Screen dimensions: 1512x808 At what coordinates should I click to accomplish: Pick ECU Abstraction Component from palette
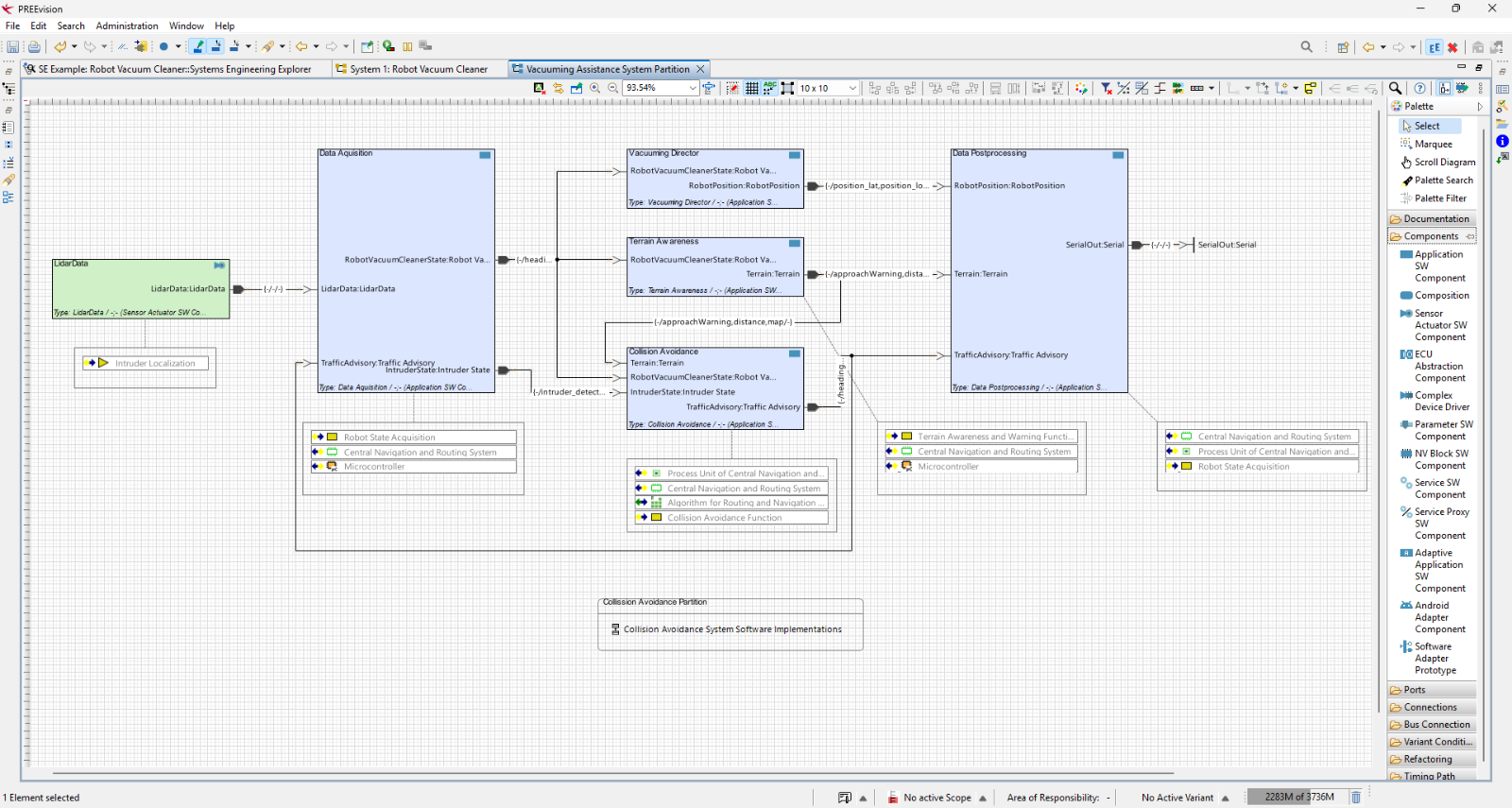[1434, 366]
